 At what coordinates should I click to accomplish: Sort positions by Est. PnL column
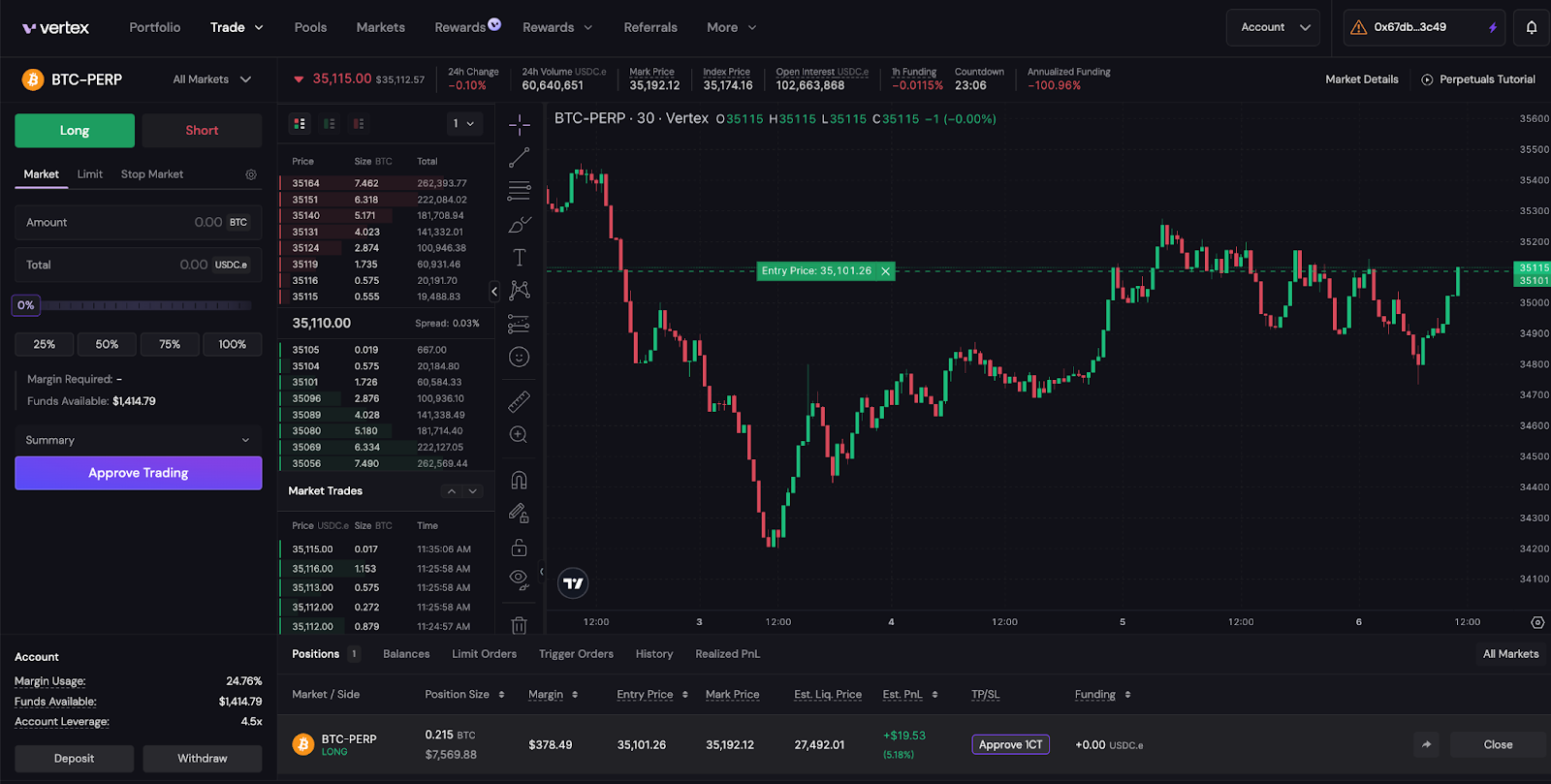[x=910, y=695]
